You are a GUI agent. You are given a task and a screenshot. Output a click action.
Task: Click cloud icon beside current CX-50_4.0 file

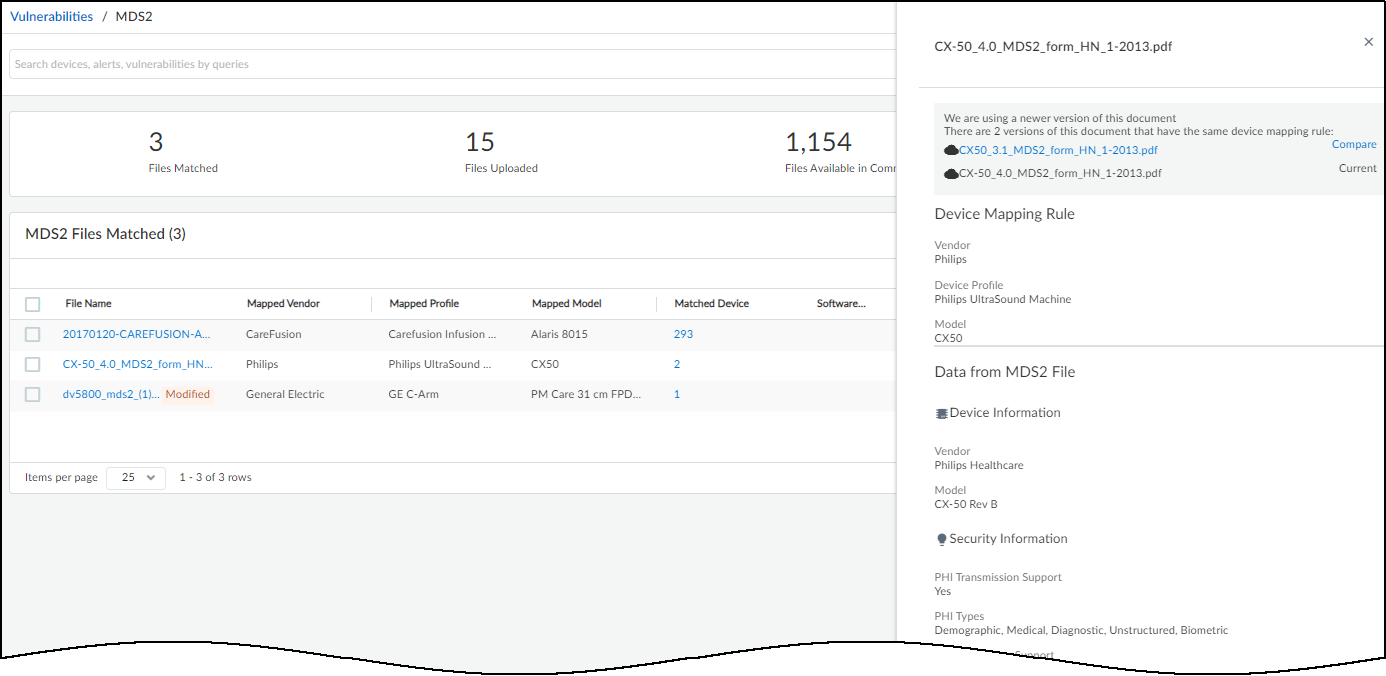951,173
